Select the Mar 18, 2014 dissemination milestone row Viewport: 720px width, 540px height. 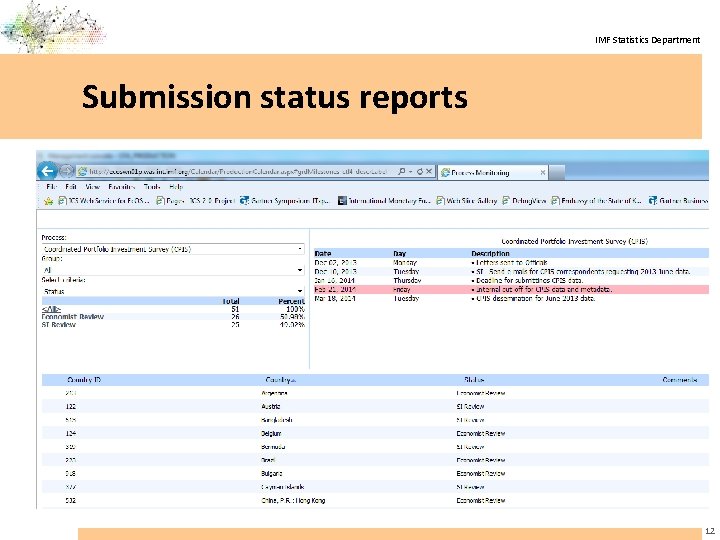point(512,298)
